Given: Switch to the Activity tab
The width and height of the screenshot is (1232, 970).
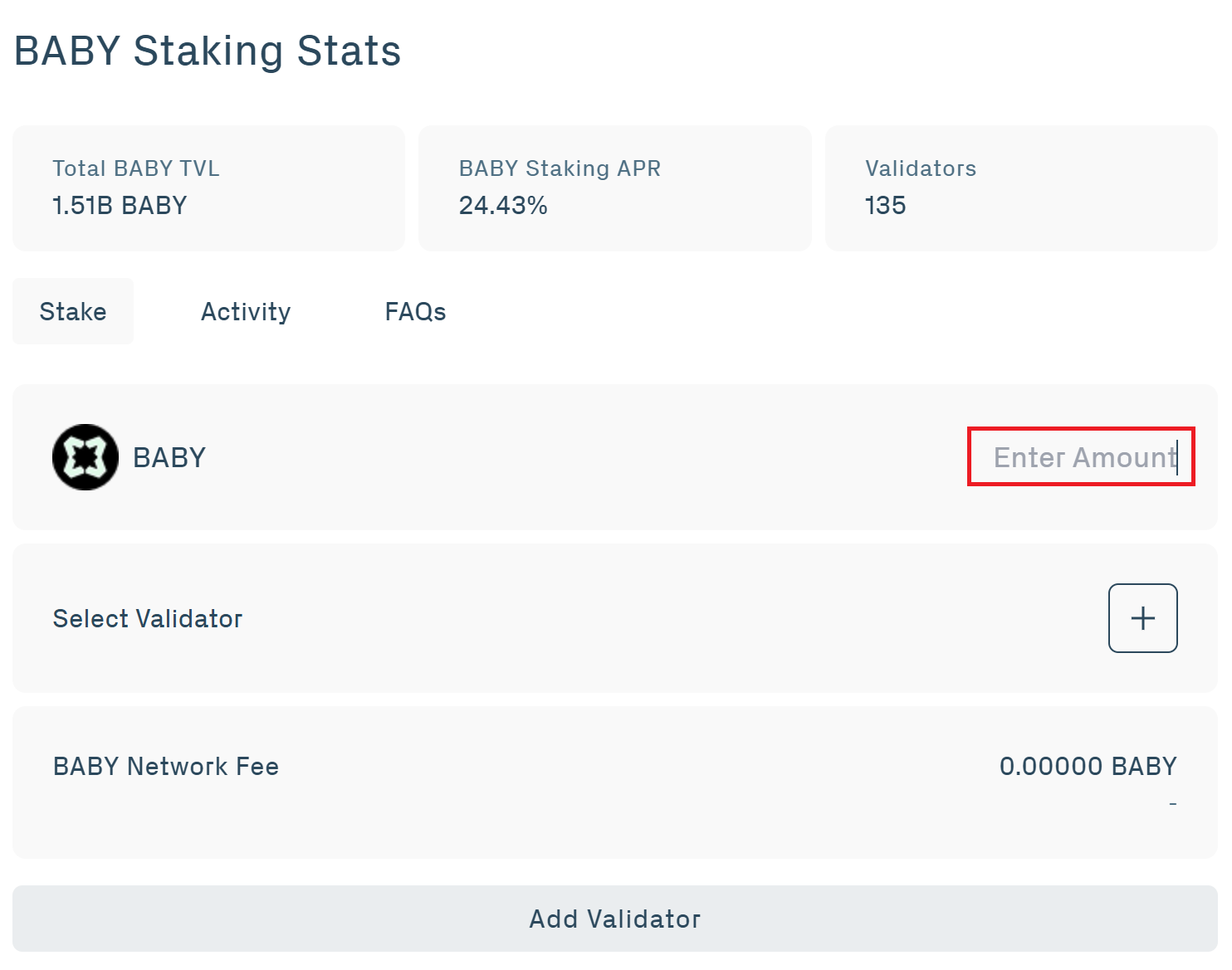Looking at the screenshot, I should click(245, 311).
